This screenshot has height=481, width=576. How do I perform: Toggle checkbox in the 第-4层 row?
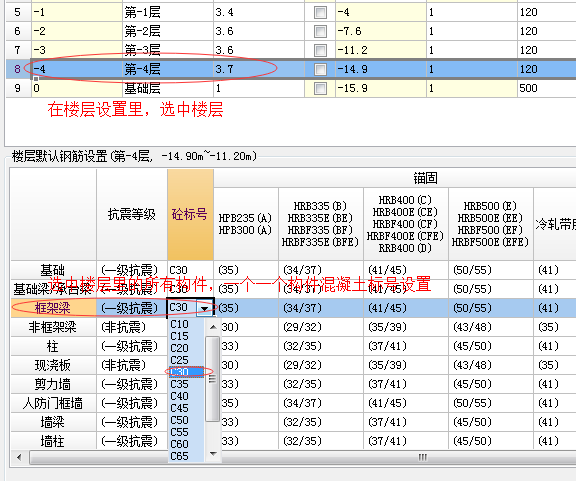(320, 69)
